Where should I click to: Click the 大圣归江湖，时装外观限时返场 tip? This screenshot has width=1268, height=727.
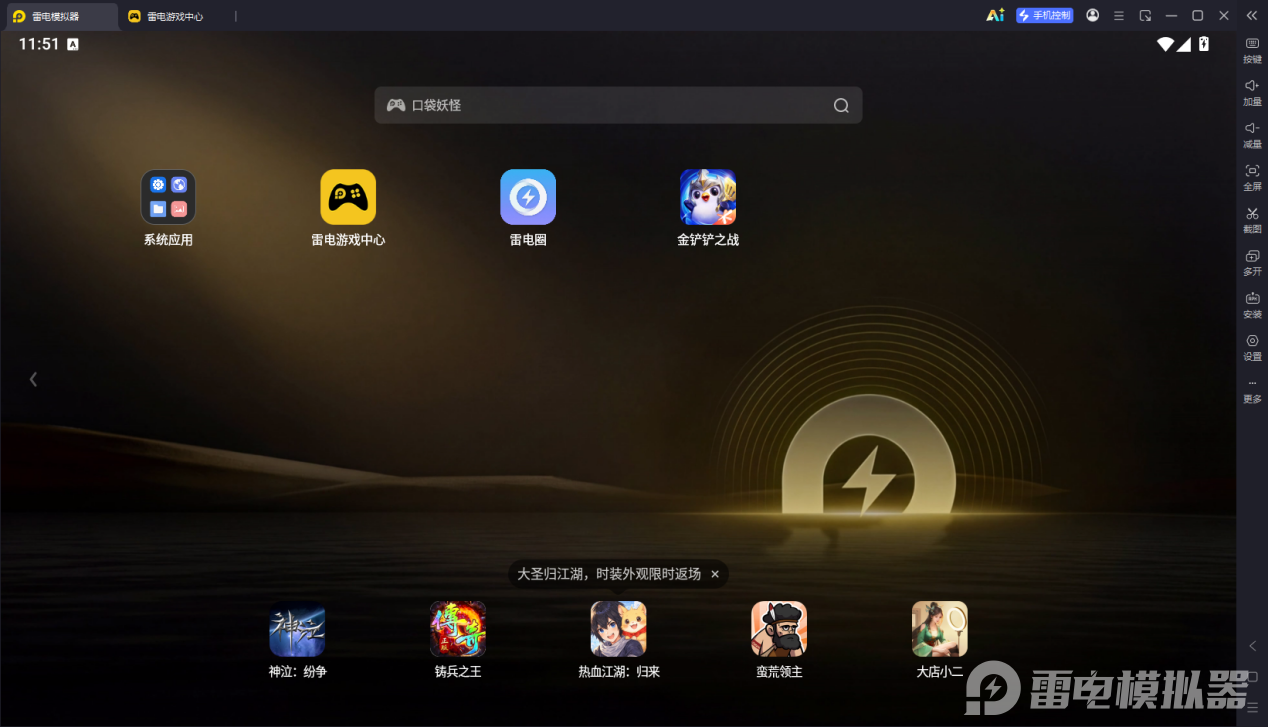coord(609,574)
